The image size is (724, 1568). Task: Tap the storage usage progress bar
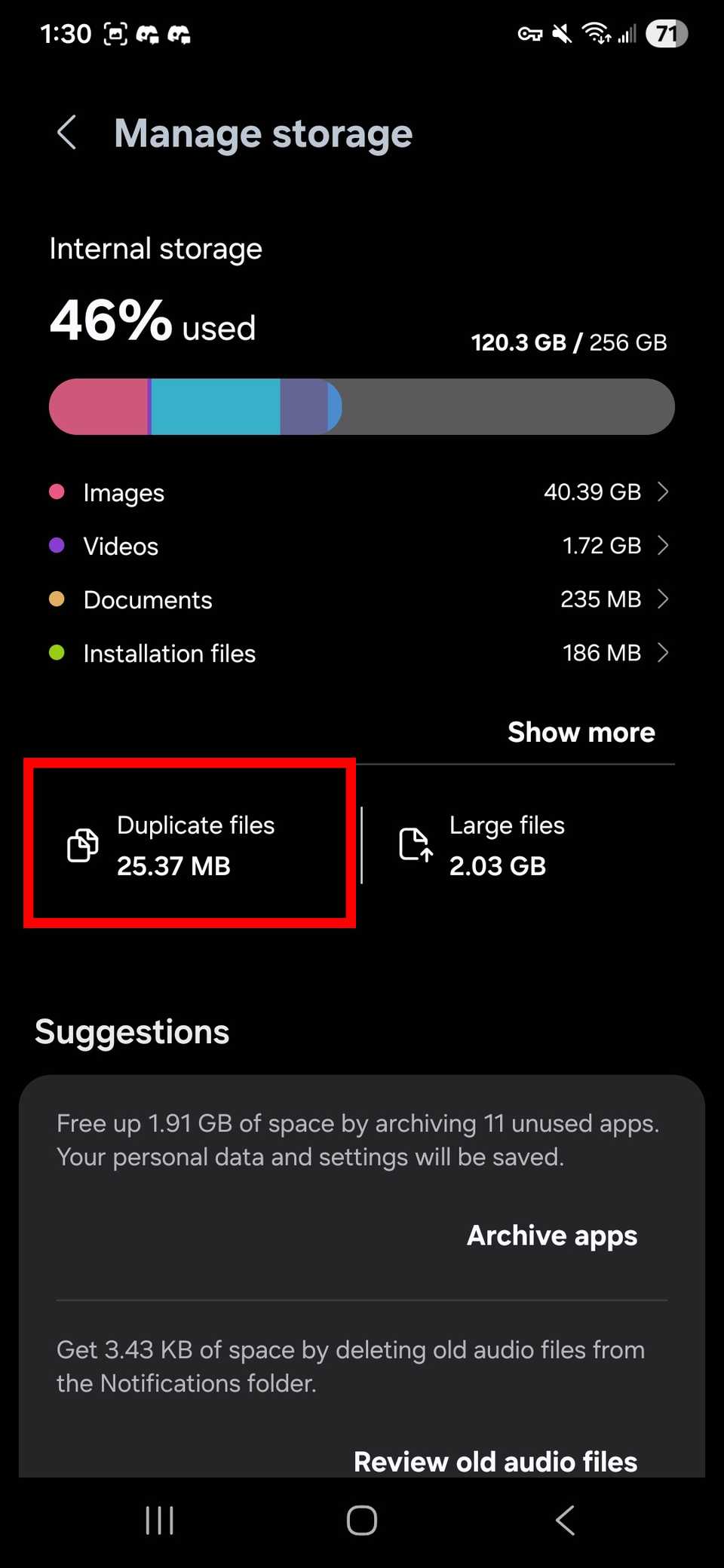point(361,406)
